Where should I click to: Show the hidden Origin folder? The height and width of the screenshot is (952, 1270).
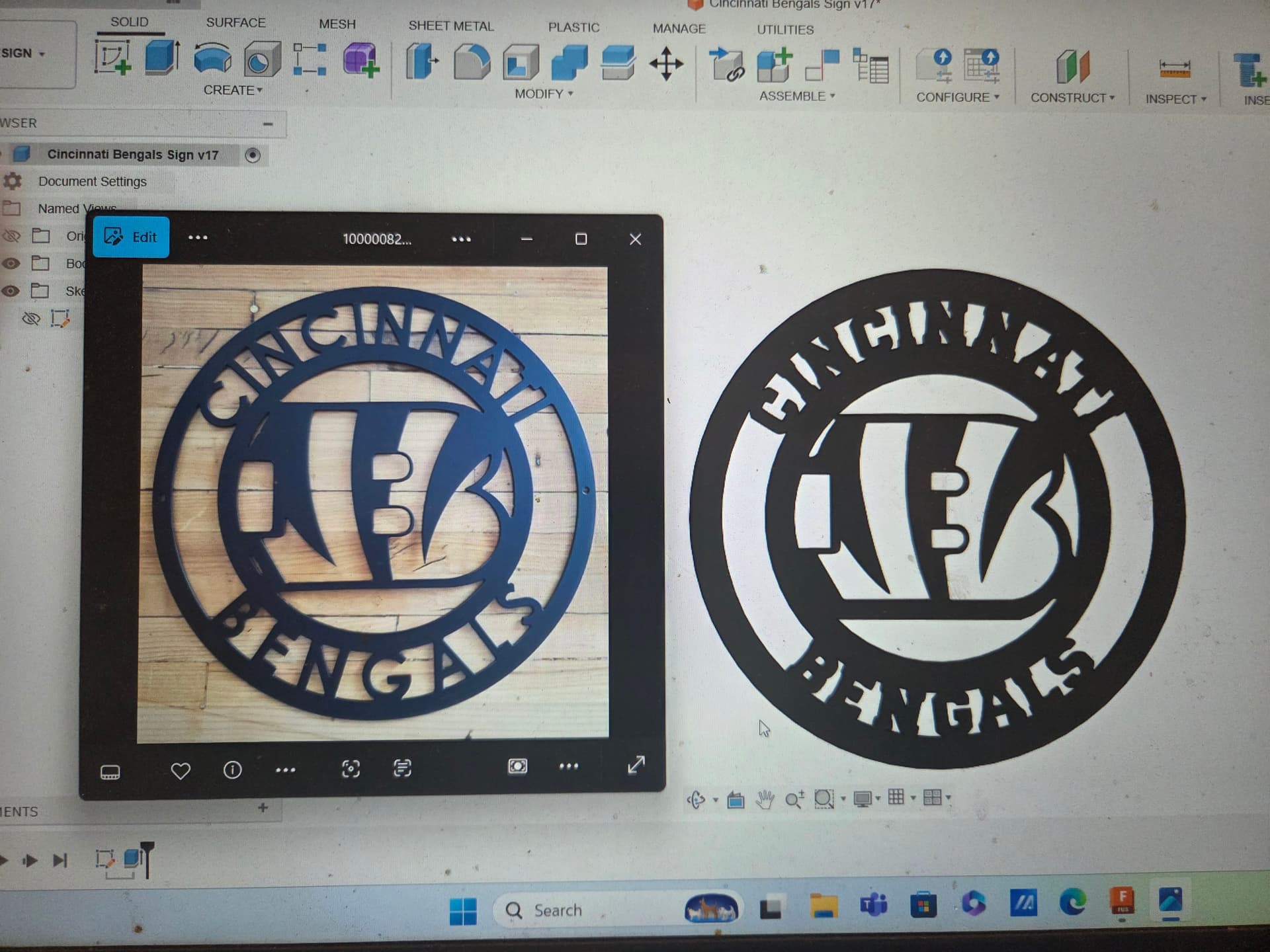click(x=11, y=235)
